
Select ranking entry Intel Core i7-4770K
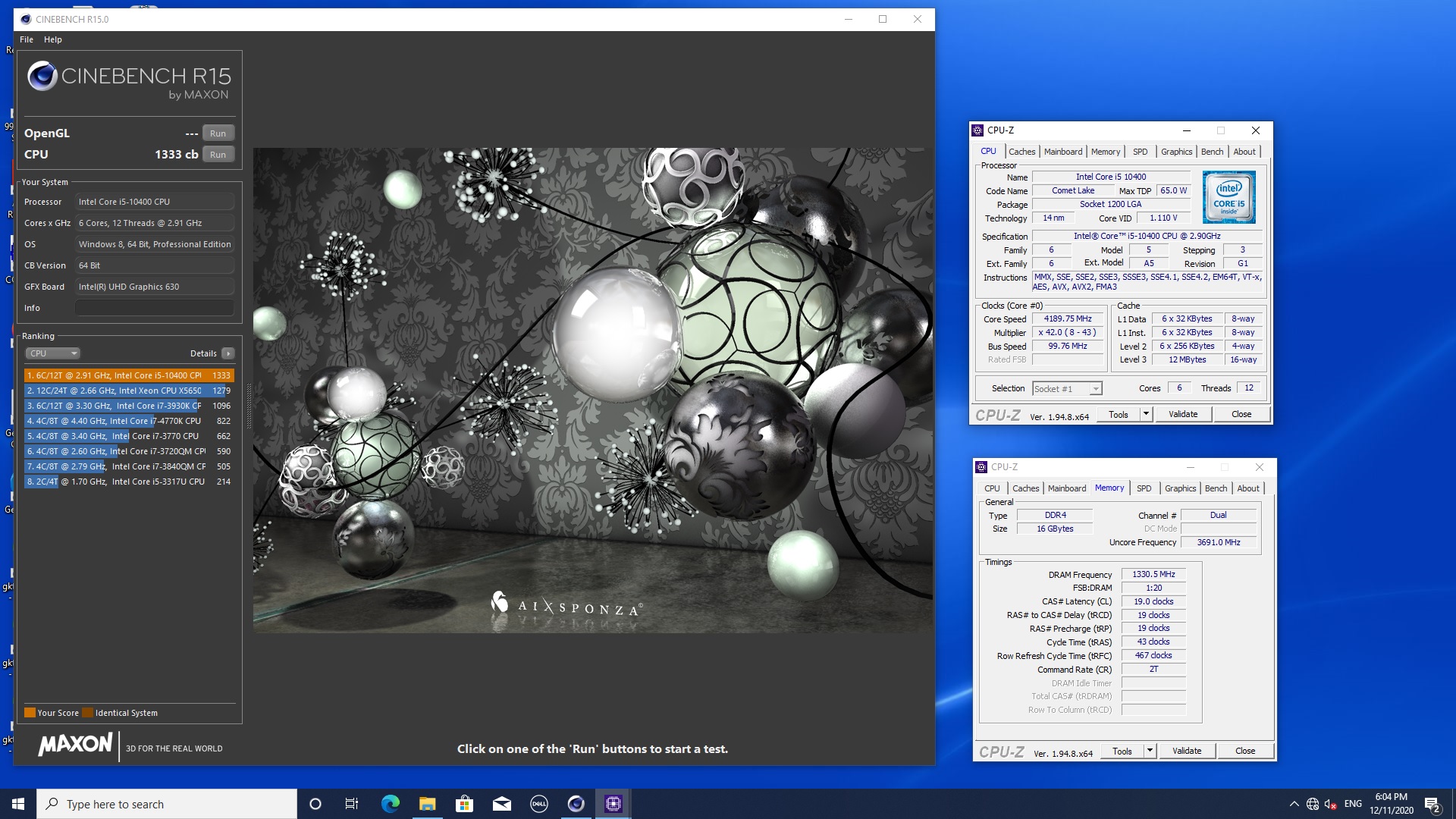129,421
